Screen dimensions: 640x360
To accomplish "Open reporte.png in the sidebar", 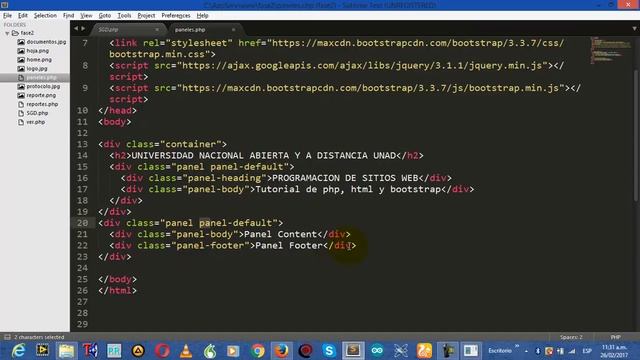I will click(41, 96).
